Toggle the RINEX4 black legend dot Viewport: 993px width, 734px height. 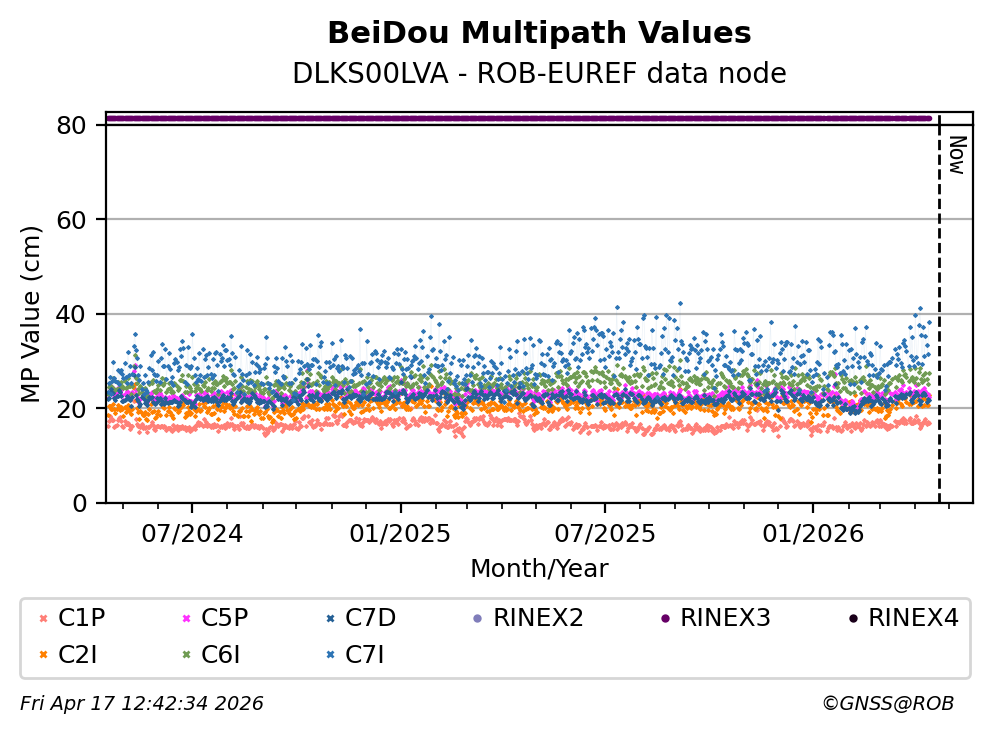point(852,618)
